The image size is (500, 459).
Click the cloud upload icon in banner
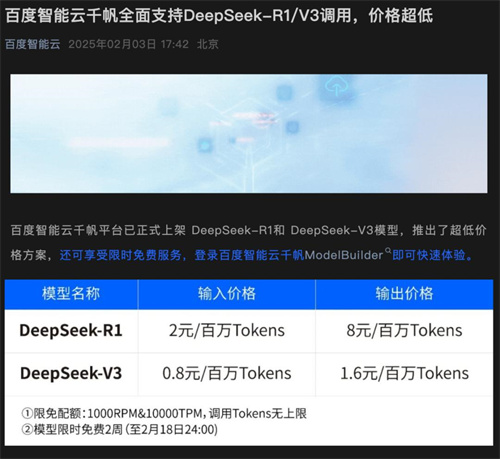[337, 86]
